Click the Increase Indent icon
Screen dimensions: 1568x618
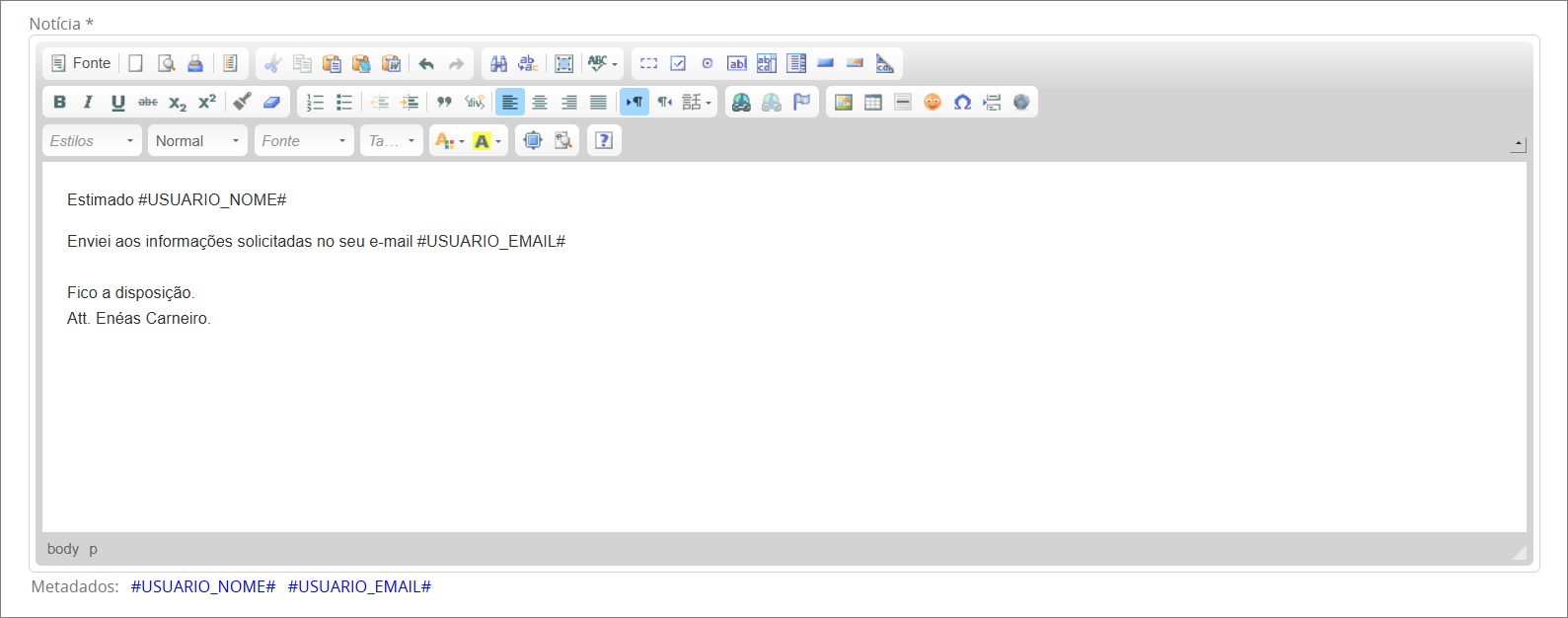(x=410, y=102)
